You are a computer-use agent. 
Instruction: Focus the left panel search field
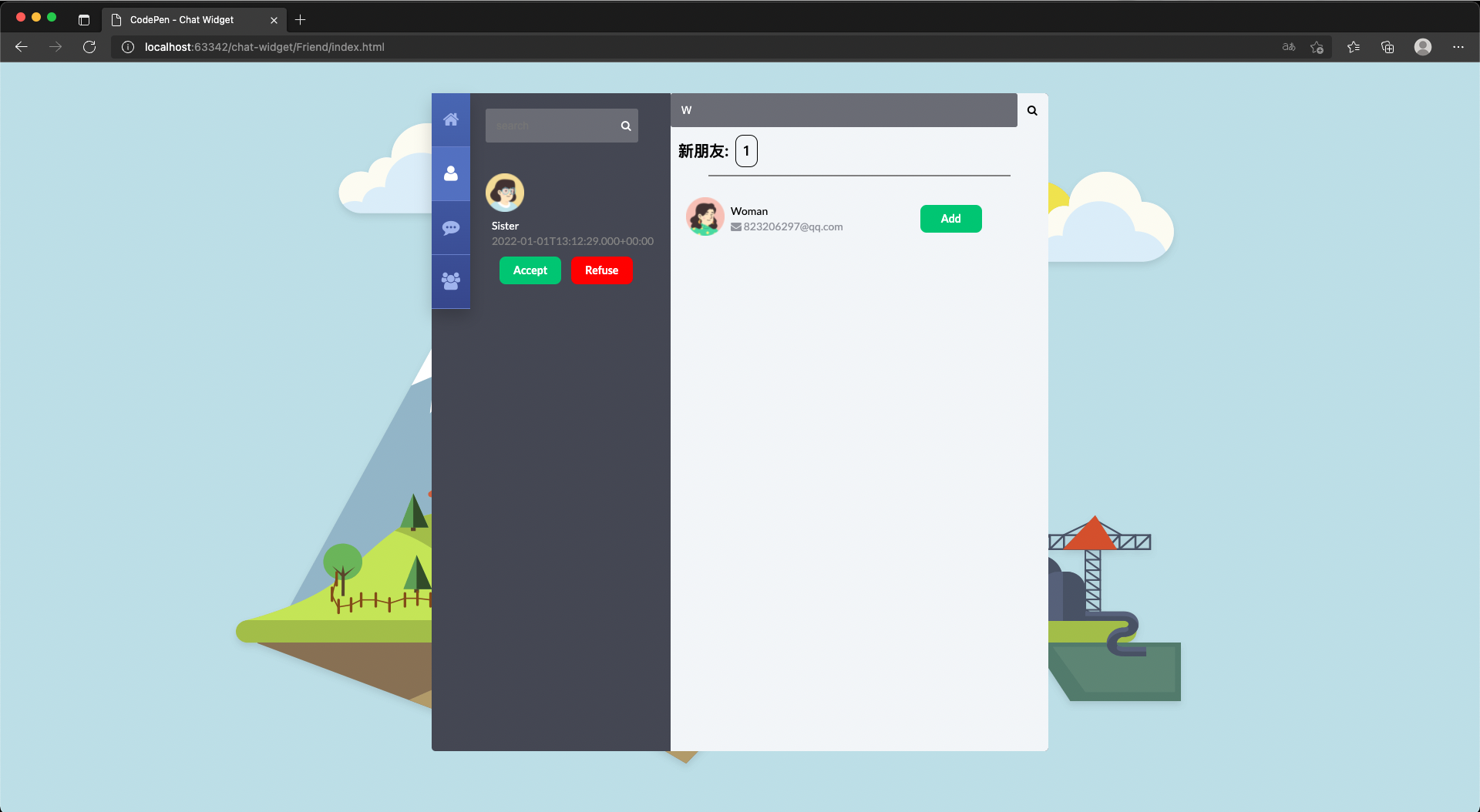click(551, 126)
